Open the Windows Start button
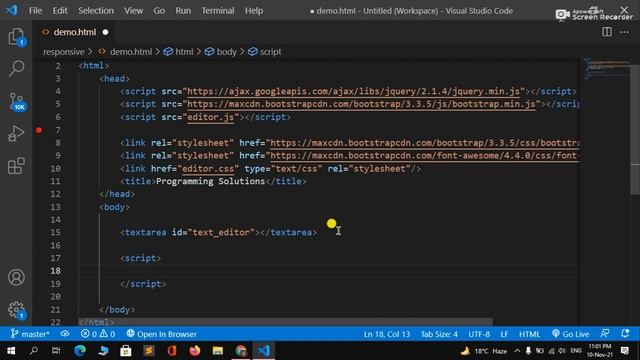The image size is (640, 360). point(11,351)
